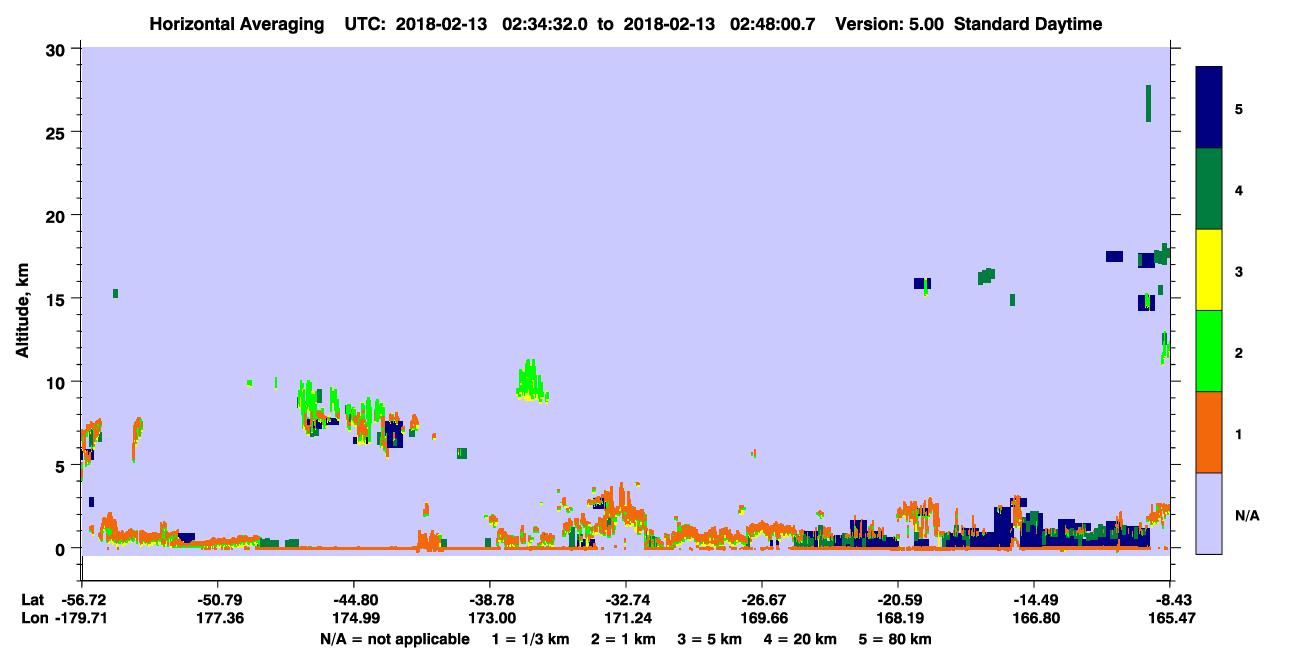Click the latitude value -14.49
This screenshot has height=667, width=1300.
(1033, 600)
